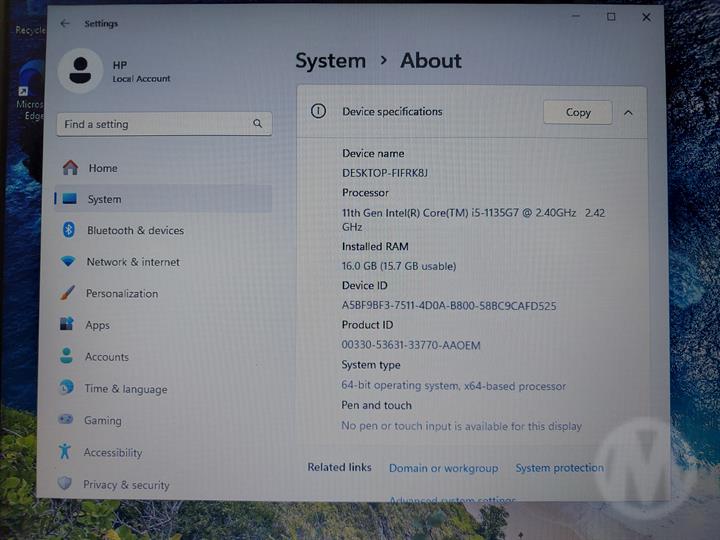
Task: Click the search magnifier icon
Action: 257,124
